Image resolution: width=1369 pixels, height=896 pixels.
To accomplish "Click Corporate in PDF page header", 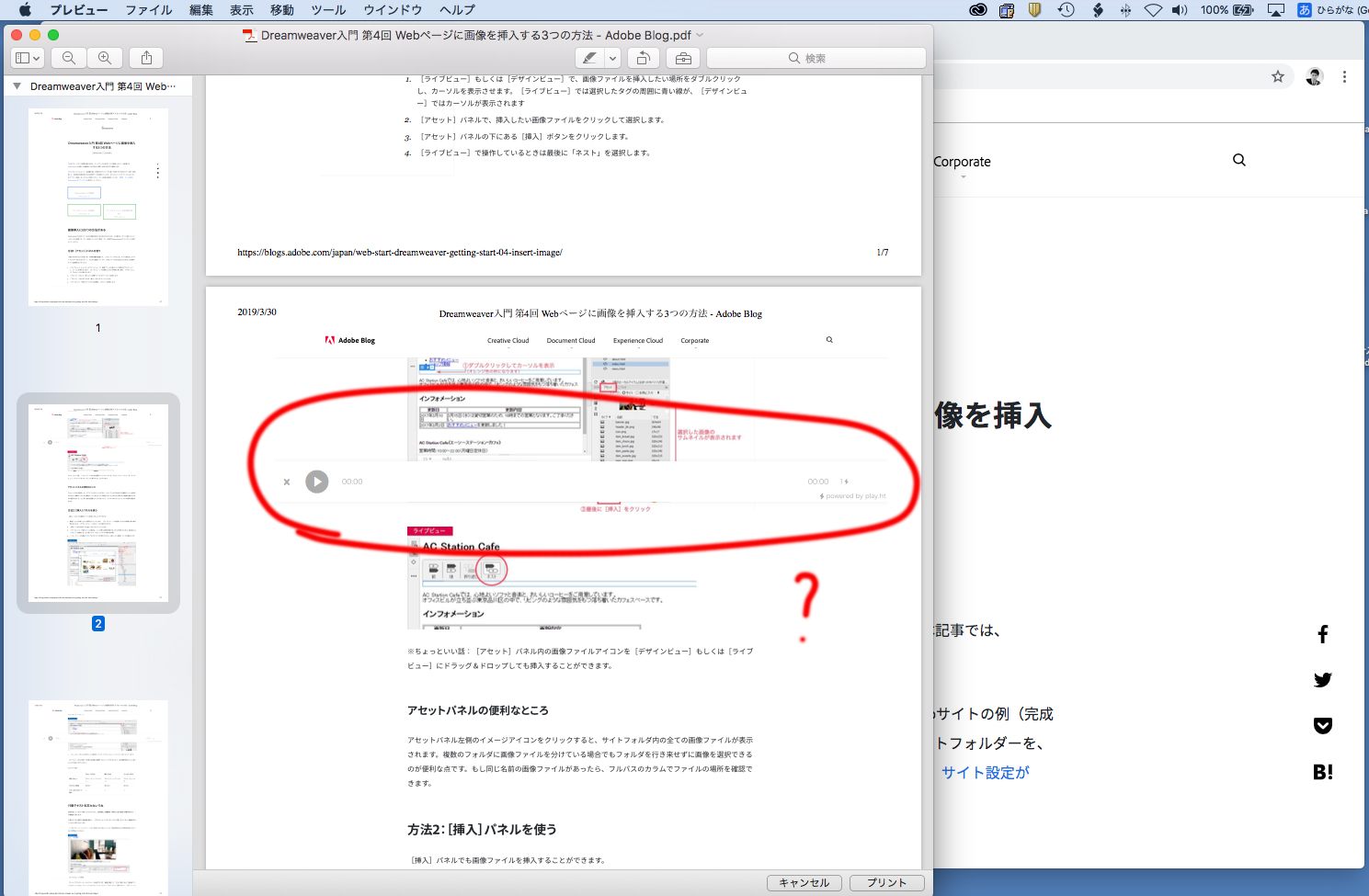I will click(695, 341).
